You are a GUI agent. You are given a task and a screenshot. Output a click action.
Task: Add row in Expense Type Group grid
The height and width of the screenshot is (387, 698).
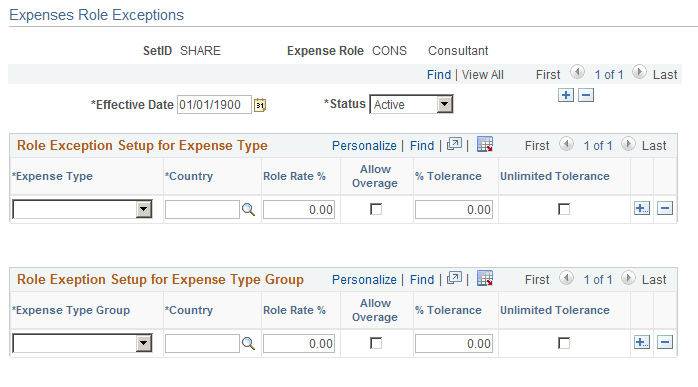click(642, 342)
